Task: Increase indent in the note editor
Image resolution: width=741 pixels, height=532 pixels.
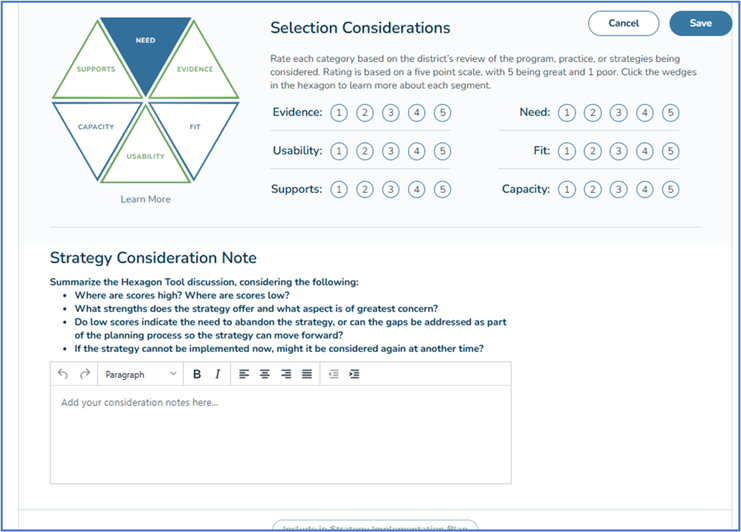Action: [354, 374]
